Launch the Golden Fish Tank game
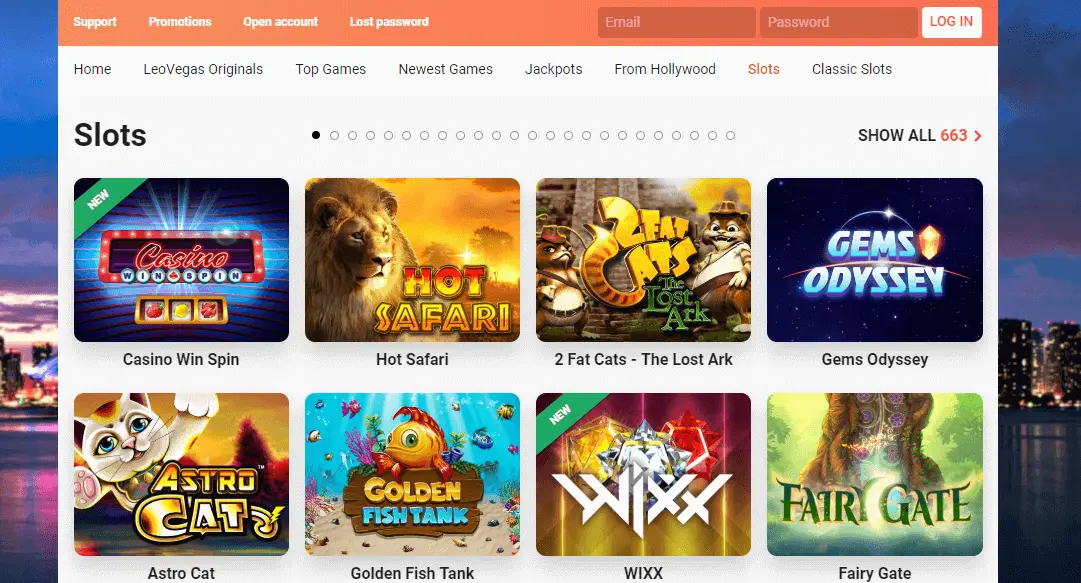The height and width of the screenshot is (583, 1081). click(x=412, y=474)
